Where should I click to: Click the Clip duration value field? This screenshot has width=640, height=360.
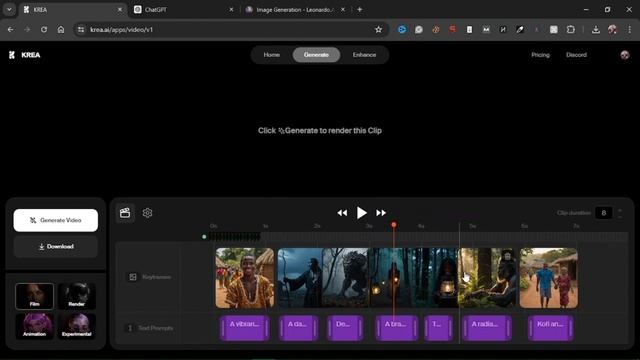(x=604, y=213)
